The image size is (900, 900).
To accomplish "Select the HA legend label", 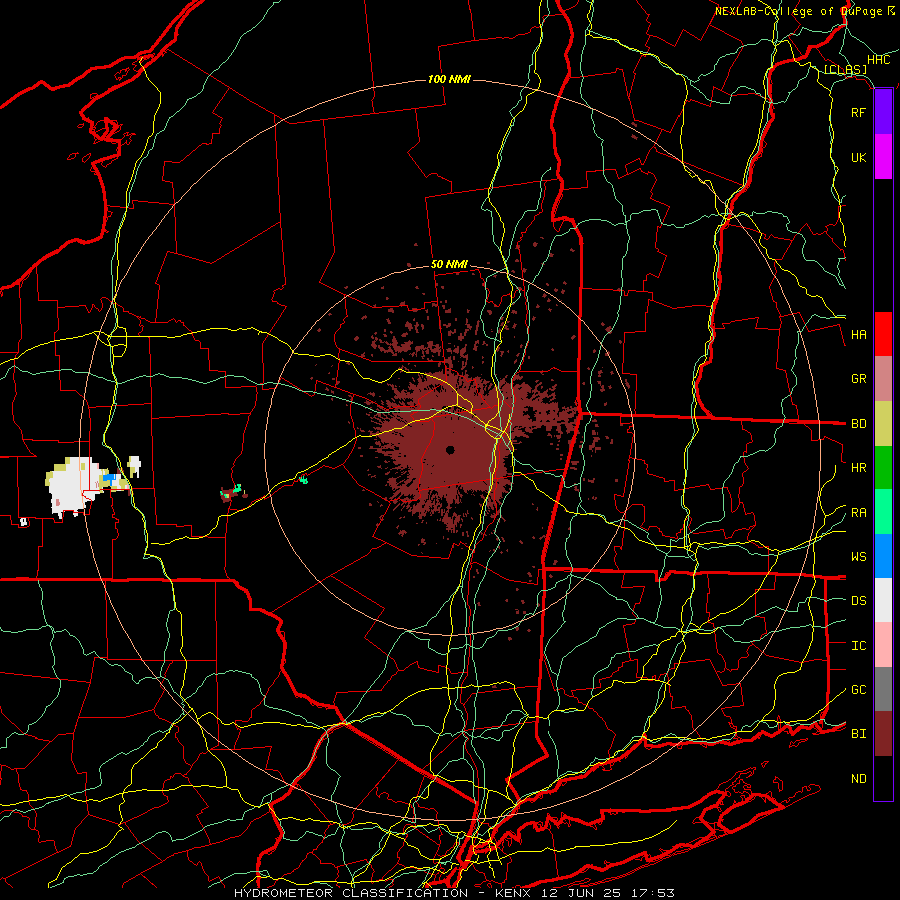I will click(858, 335).
